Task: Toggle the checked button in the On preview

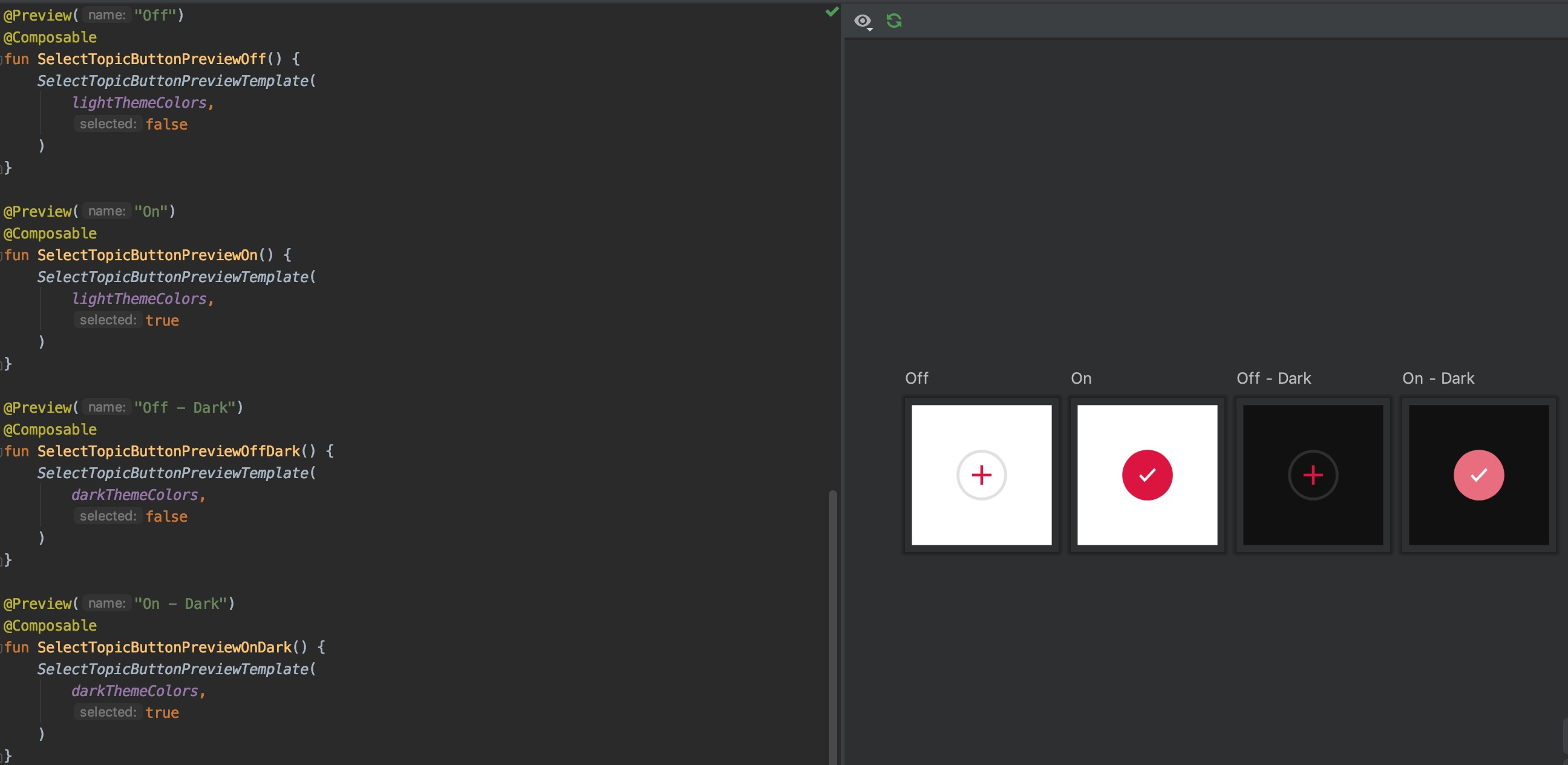Action: click(1148, 475)
